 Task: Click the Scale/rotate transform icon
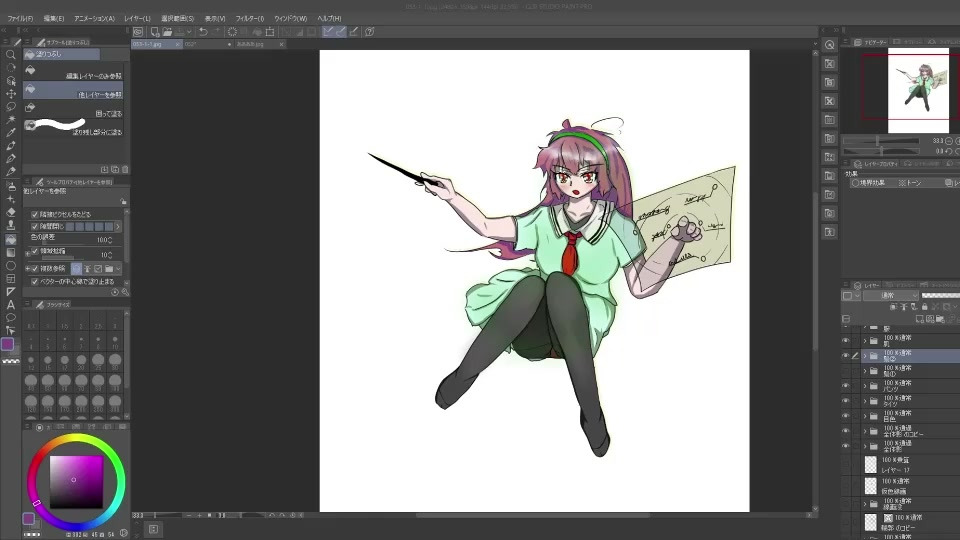coord(269,32)
